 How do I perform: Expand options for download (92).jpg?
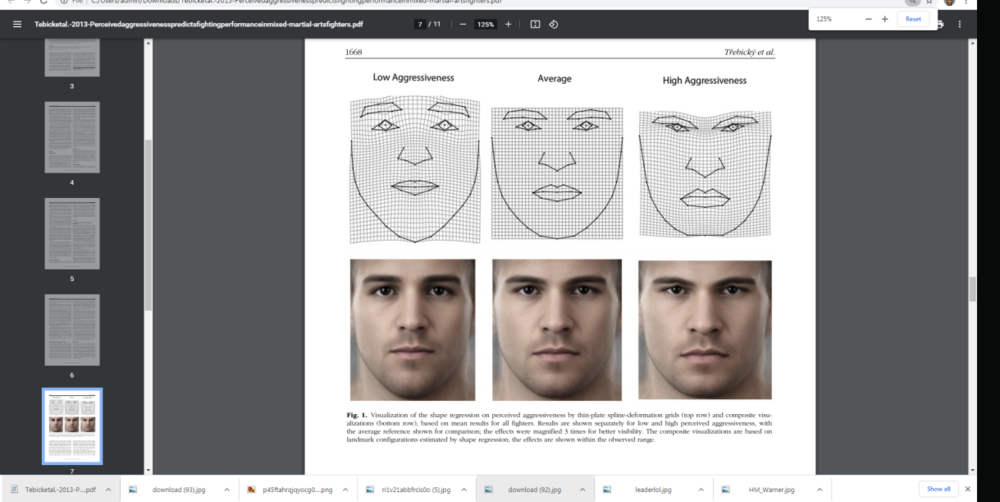click(x=583, y=490)
